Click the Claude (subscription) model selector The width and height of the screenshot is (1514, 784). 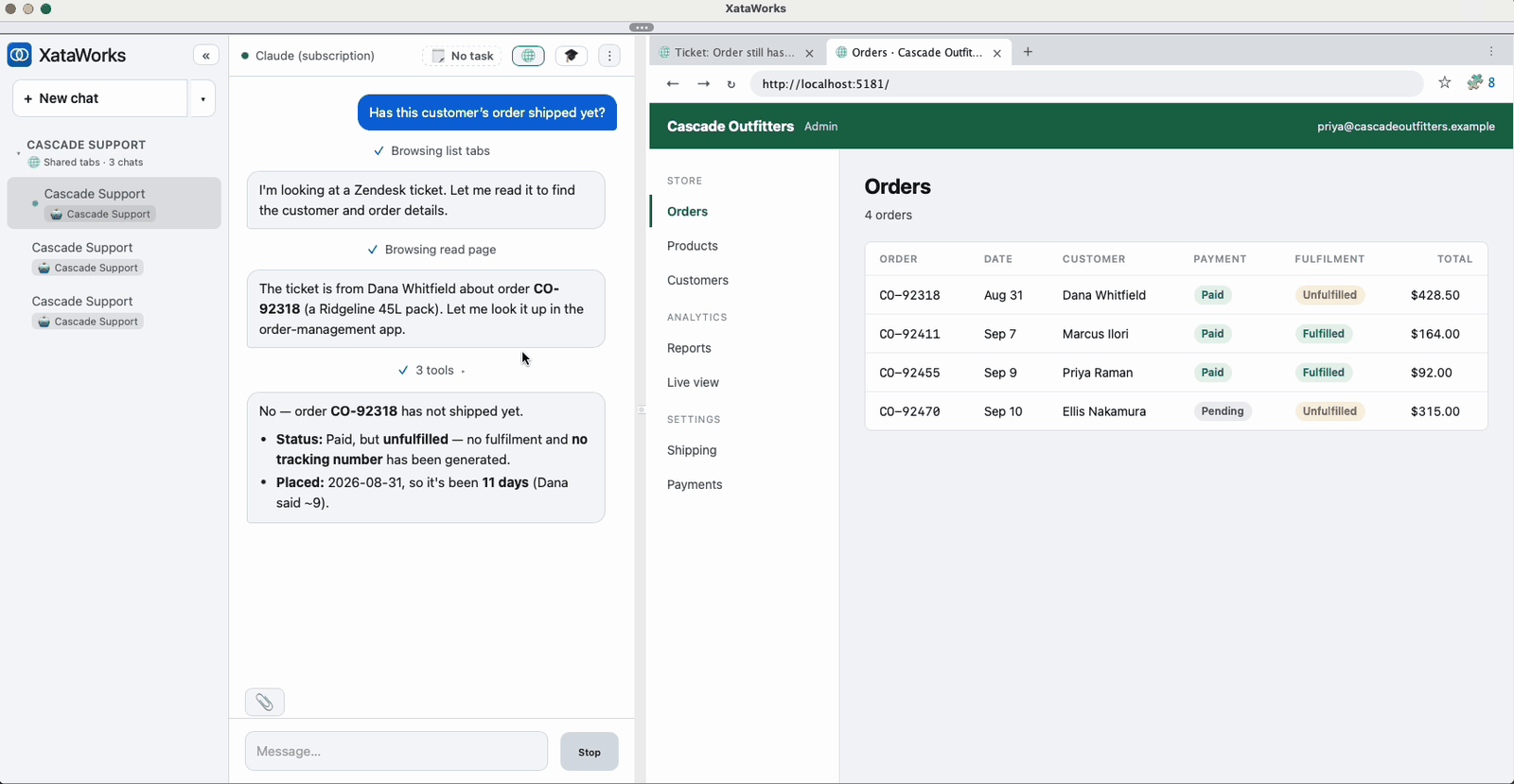[308, 56]
